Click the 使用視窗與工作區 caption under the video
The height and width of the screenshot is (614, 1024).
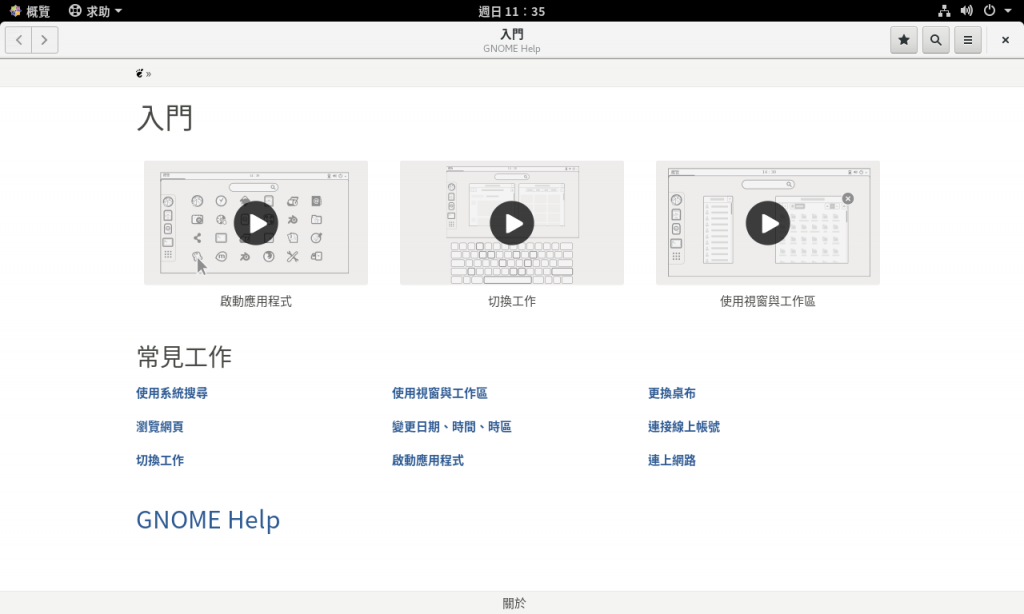[768, 301]
